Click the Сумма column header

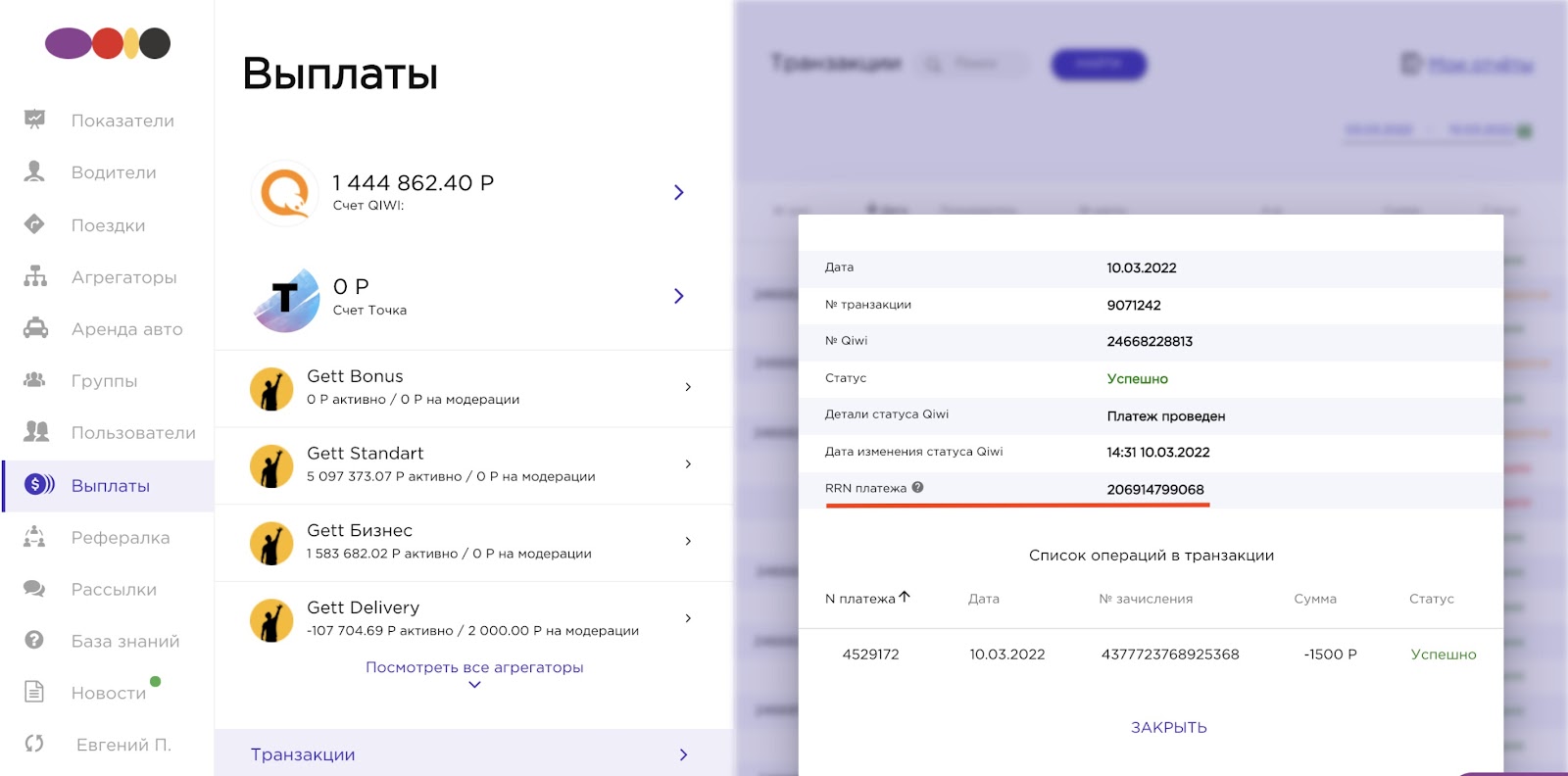tap(1315, 599)
